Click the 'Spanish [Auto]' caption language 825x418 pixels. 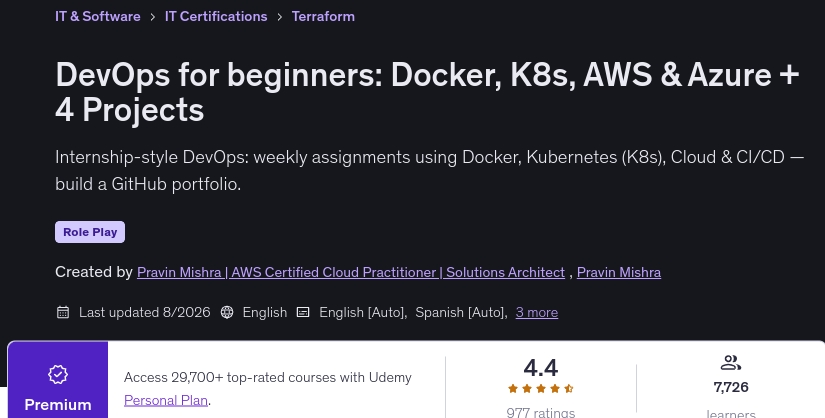tap(460, 312)
